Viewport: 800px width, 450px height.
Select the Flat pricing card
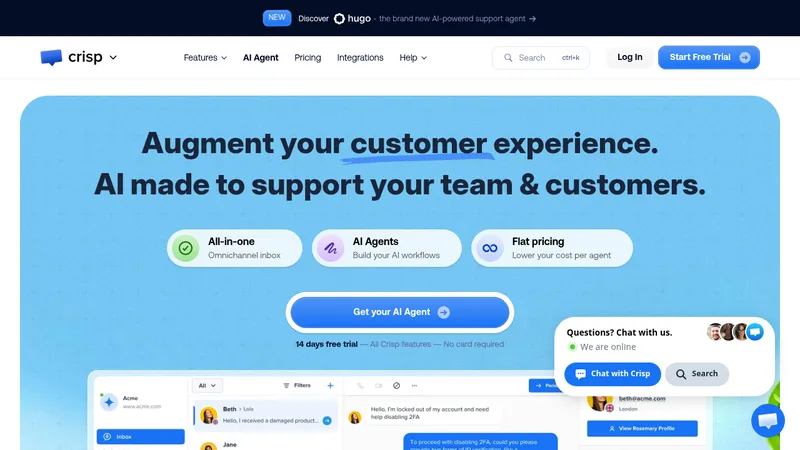coord(552,248)
